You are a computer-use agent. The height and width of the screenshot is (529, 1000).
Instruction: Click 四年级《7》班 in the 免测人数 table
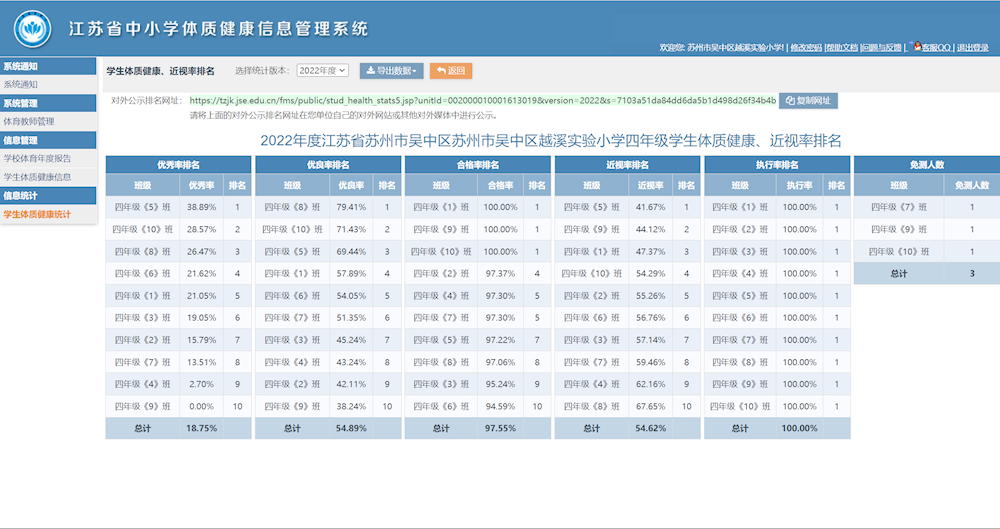[899, 207]
